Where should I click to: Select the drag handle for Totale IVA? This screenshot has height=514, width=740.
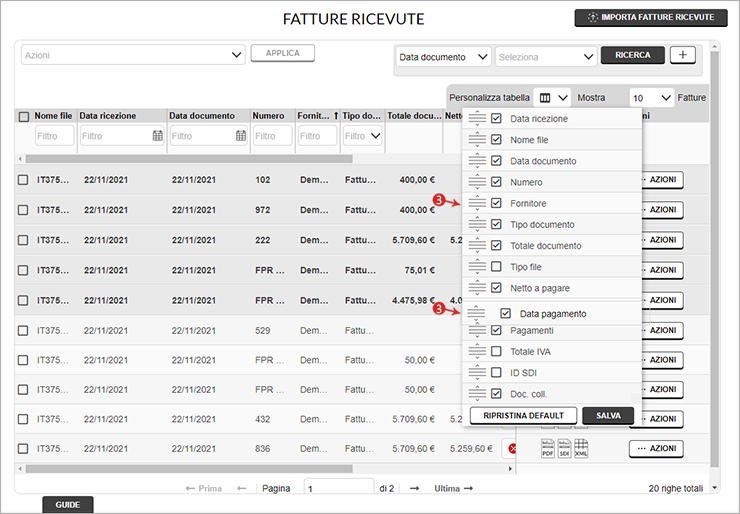pyautogui.click(x=477, y=352)
